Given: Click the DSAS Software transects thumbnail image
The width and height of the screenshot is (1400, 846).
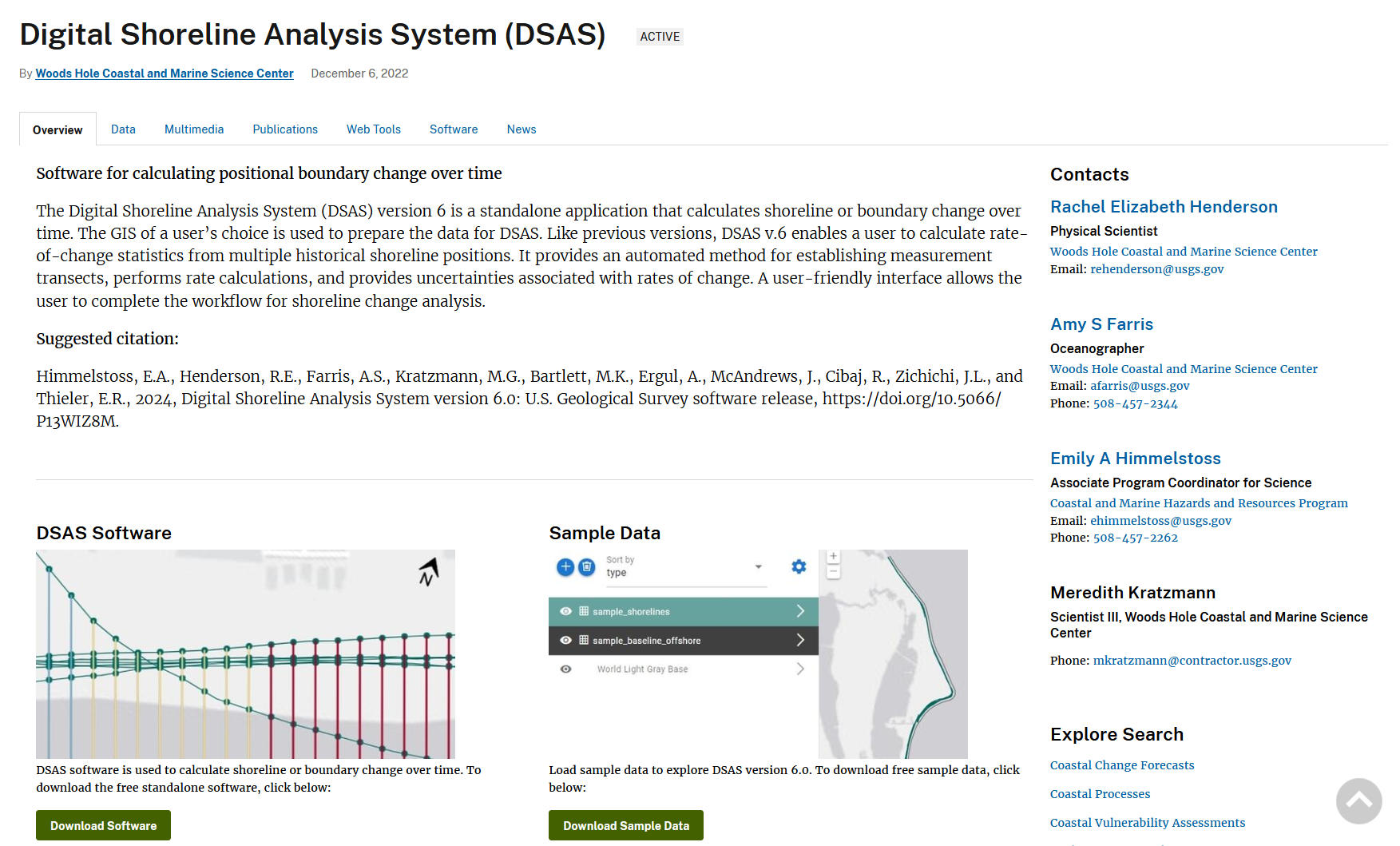Looking at the screenshot, I should 245,653.
